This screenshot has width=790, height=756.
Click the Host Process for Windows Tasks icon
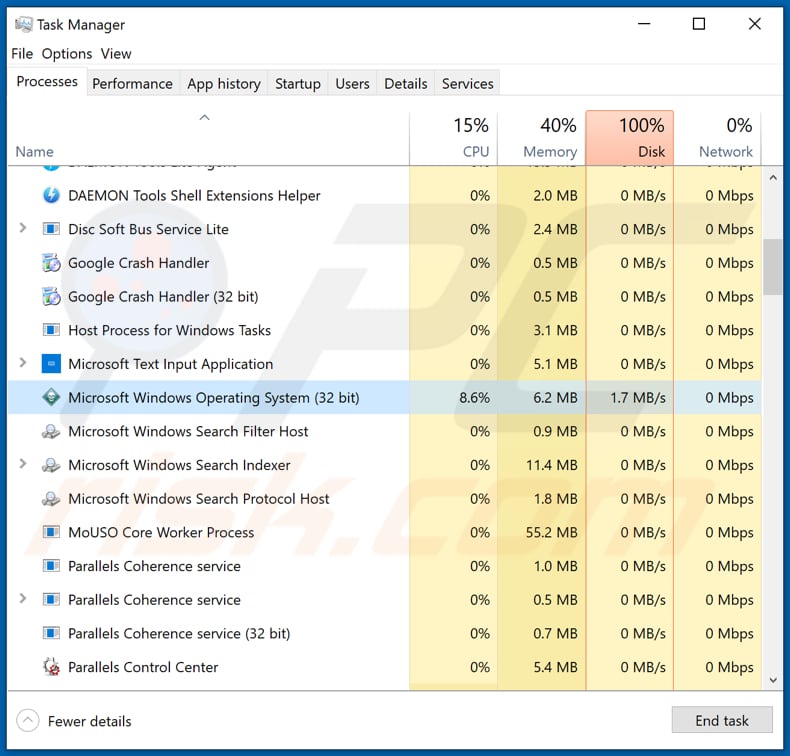(51, 330)
